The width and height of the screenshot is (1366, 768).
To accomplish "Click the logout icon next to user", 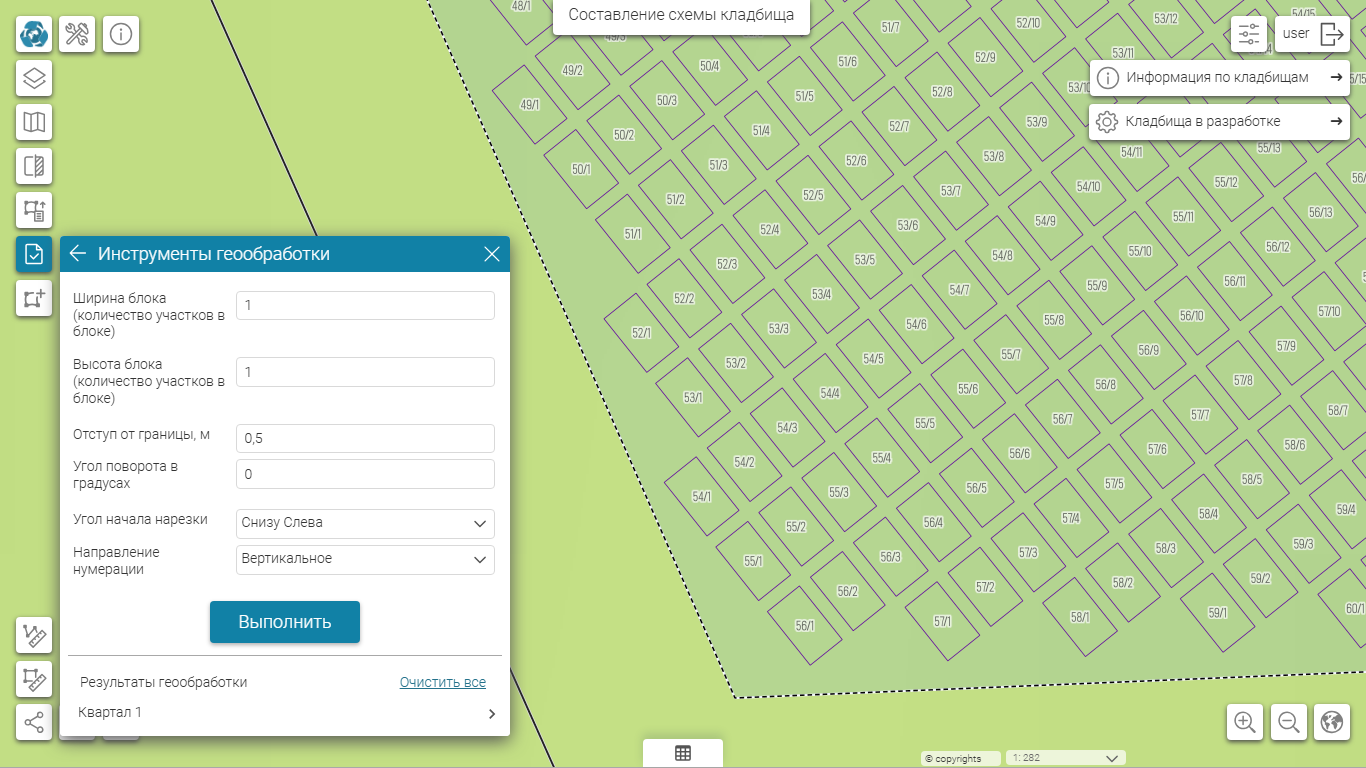I will pos(1332,34).
